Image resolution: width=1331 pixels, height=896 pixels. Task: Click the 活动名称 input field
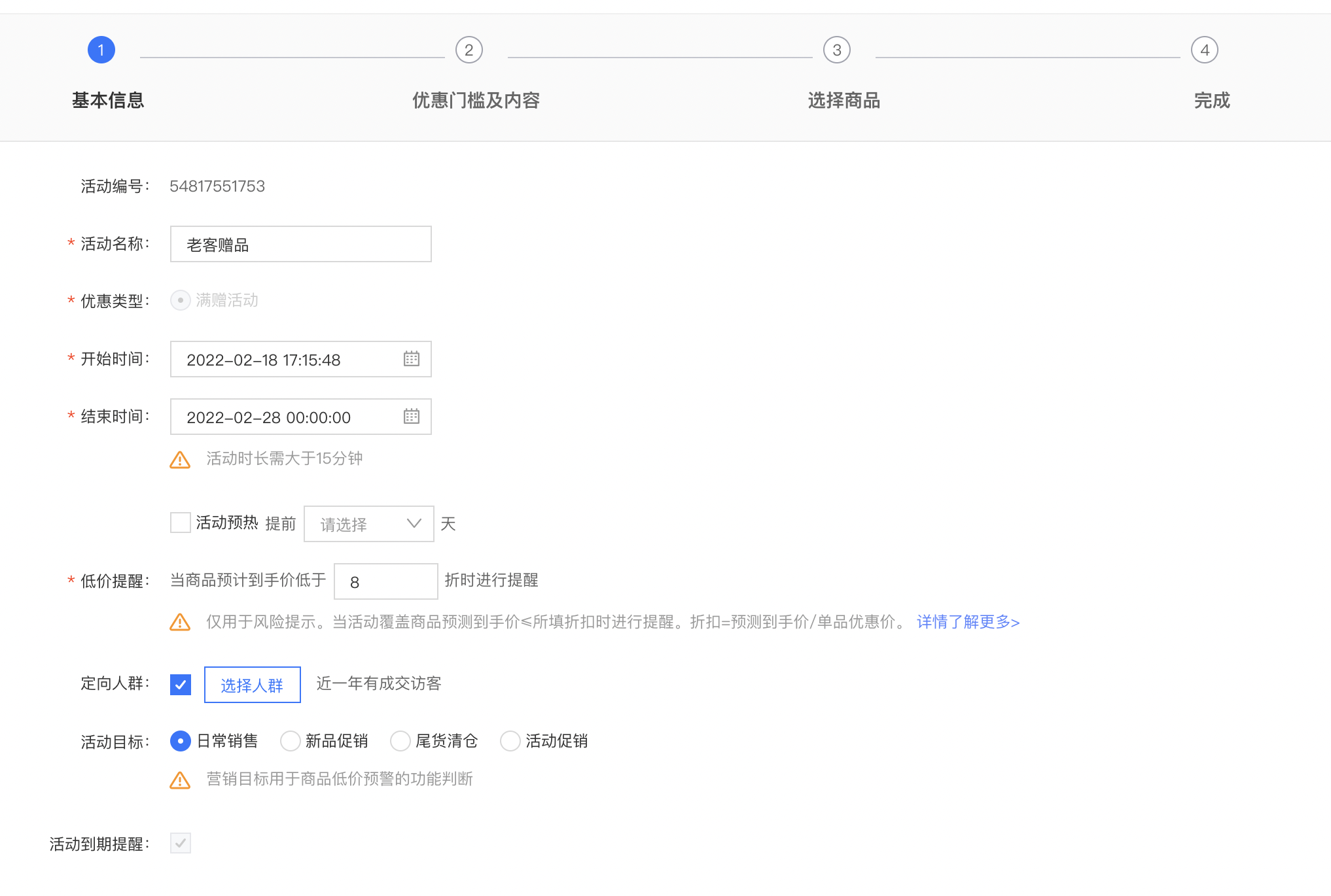pos(300,245)
